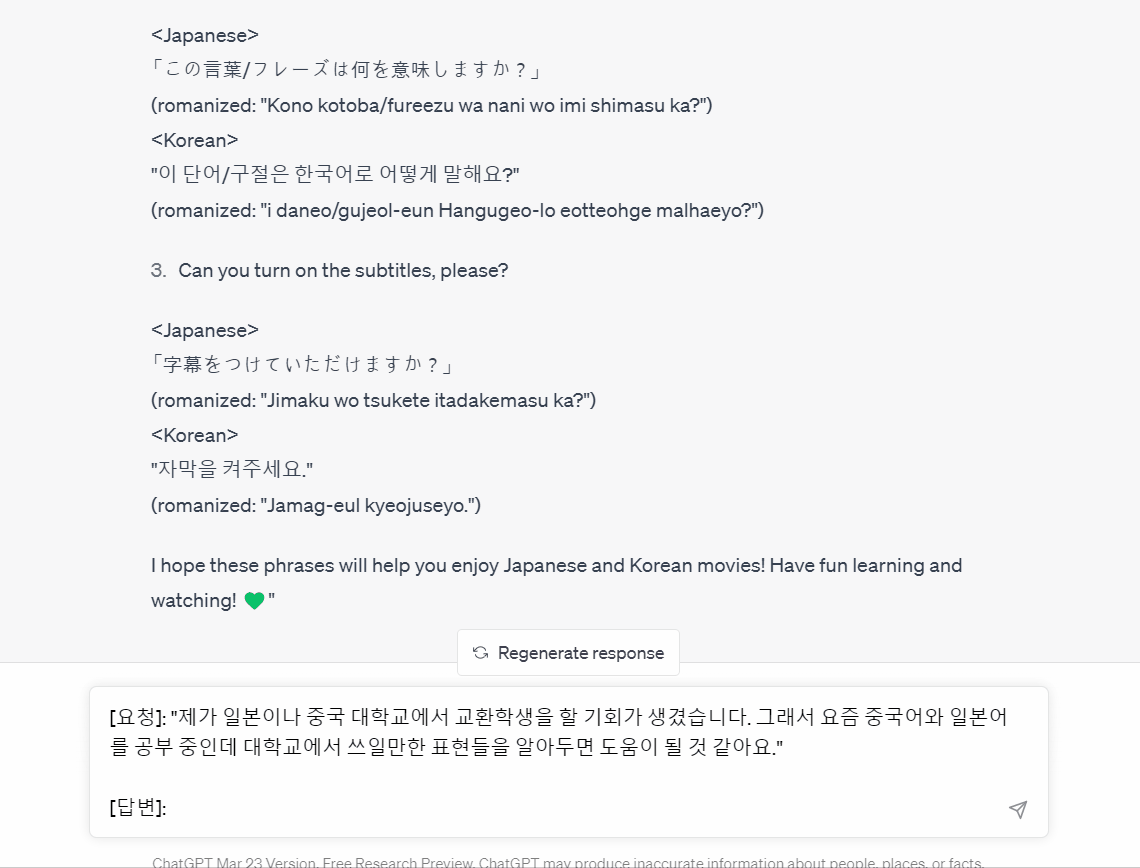Click the Korean phrase 이 단어/구절은 한국어로

(x=335, y=174)
